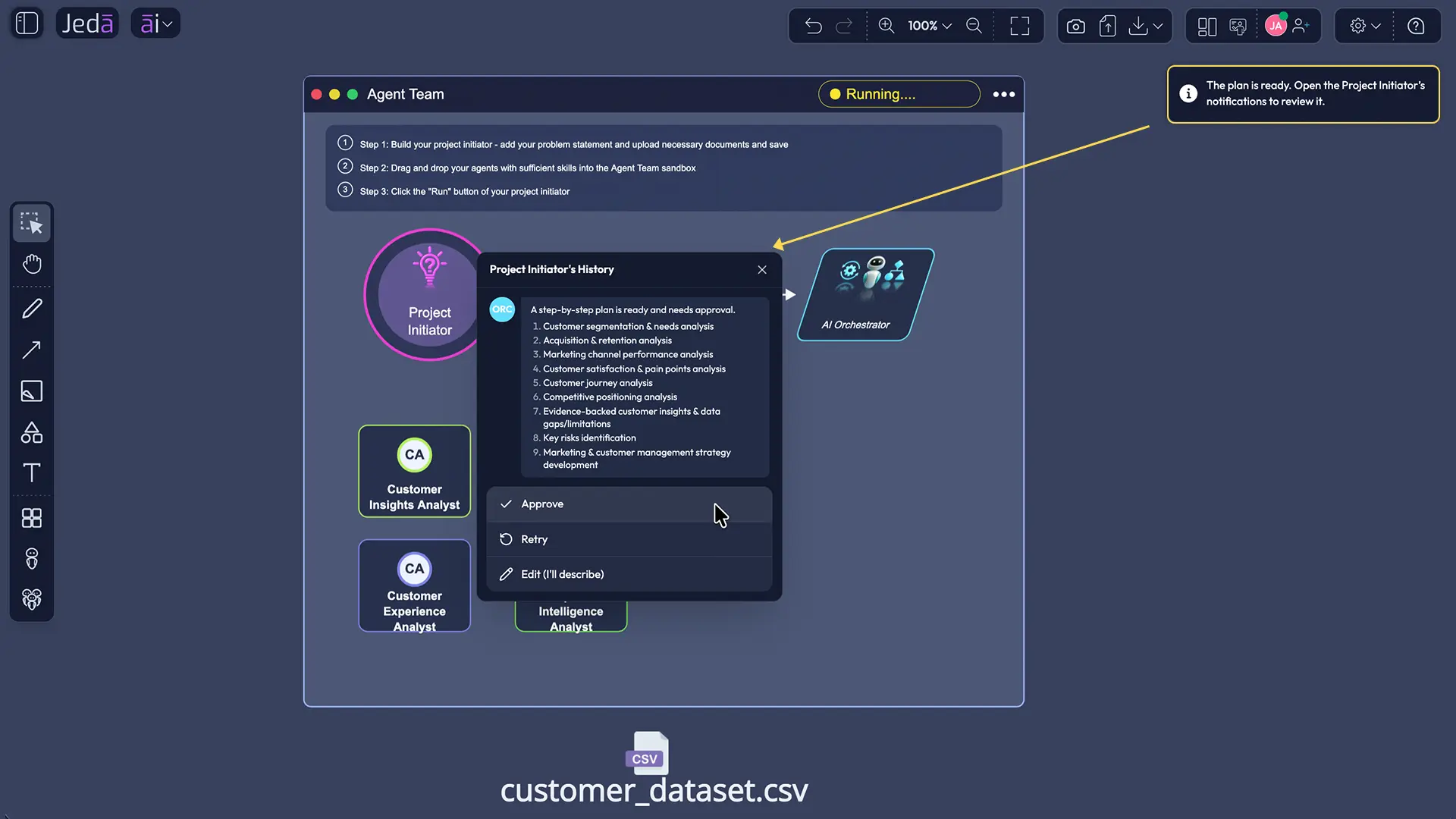Select the AI Orchestrator node
Image resolution: width=1456 pixels, height=819 pixels.
tap(866, 295)
